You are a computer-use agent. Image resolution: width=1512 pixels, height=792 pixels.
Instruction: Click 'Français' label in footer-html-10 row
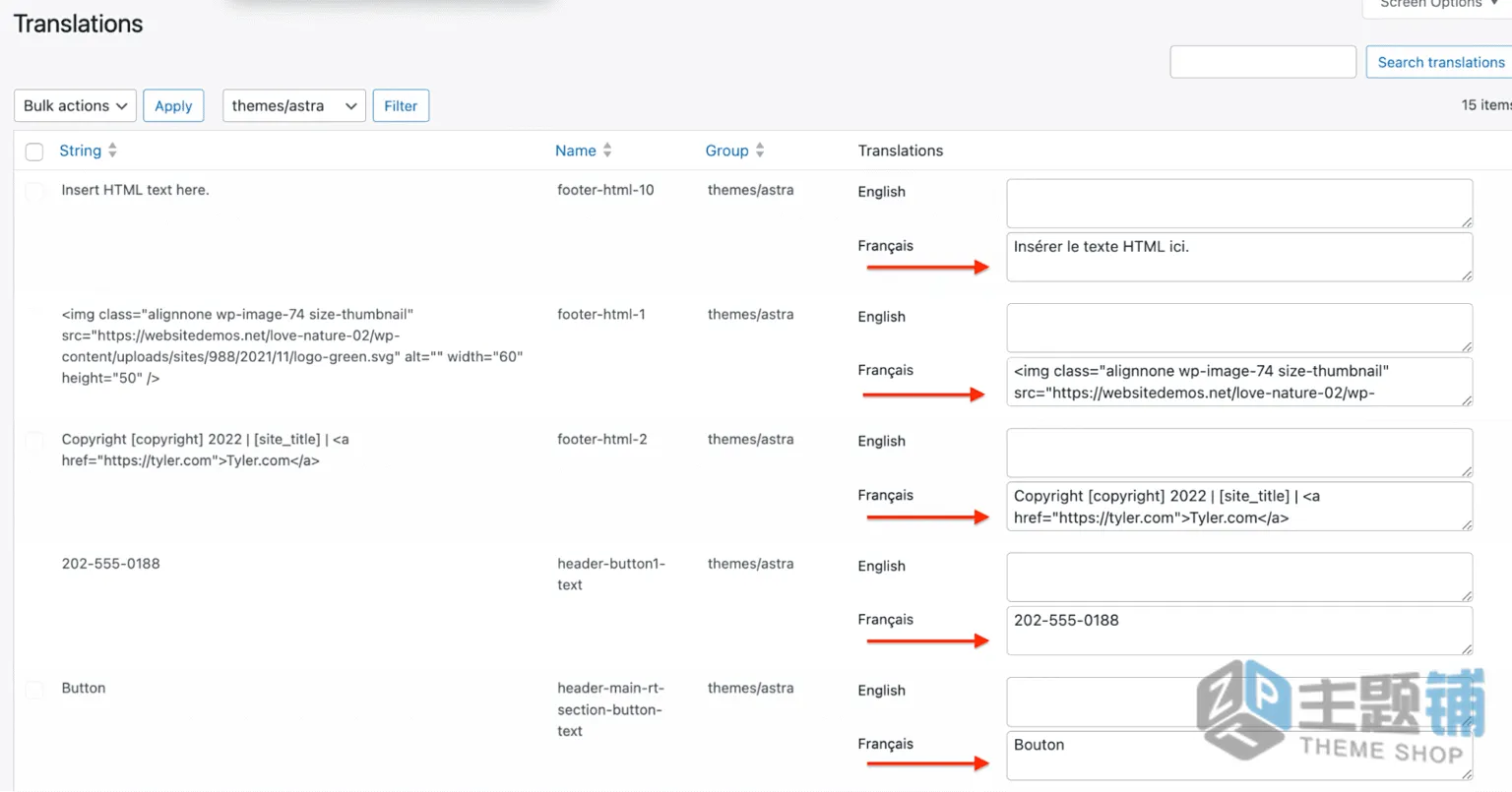pyautogui.click(x=885, y=246)
